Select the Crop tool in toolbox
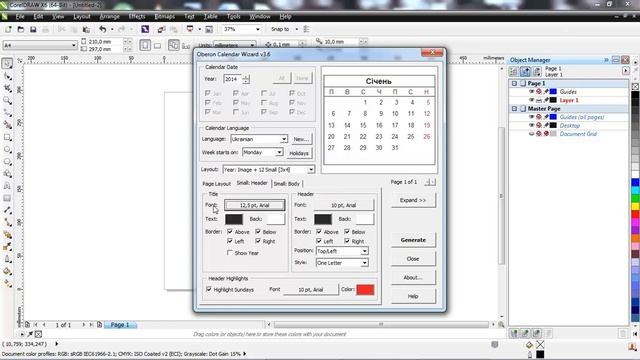 pos(7,88)
